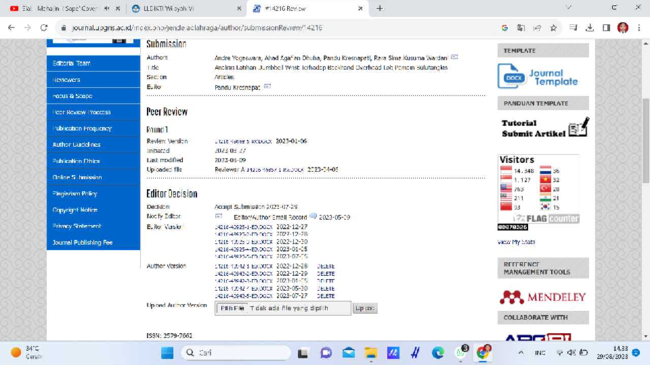Image resolution: width=650 pixels, height=365 pixels.
Task: Open Copyright Notice sidebar item
Action: 93,210
